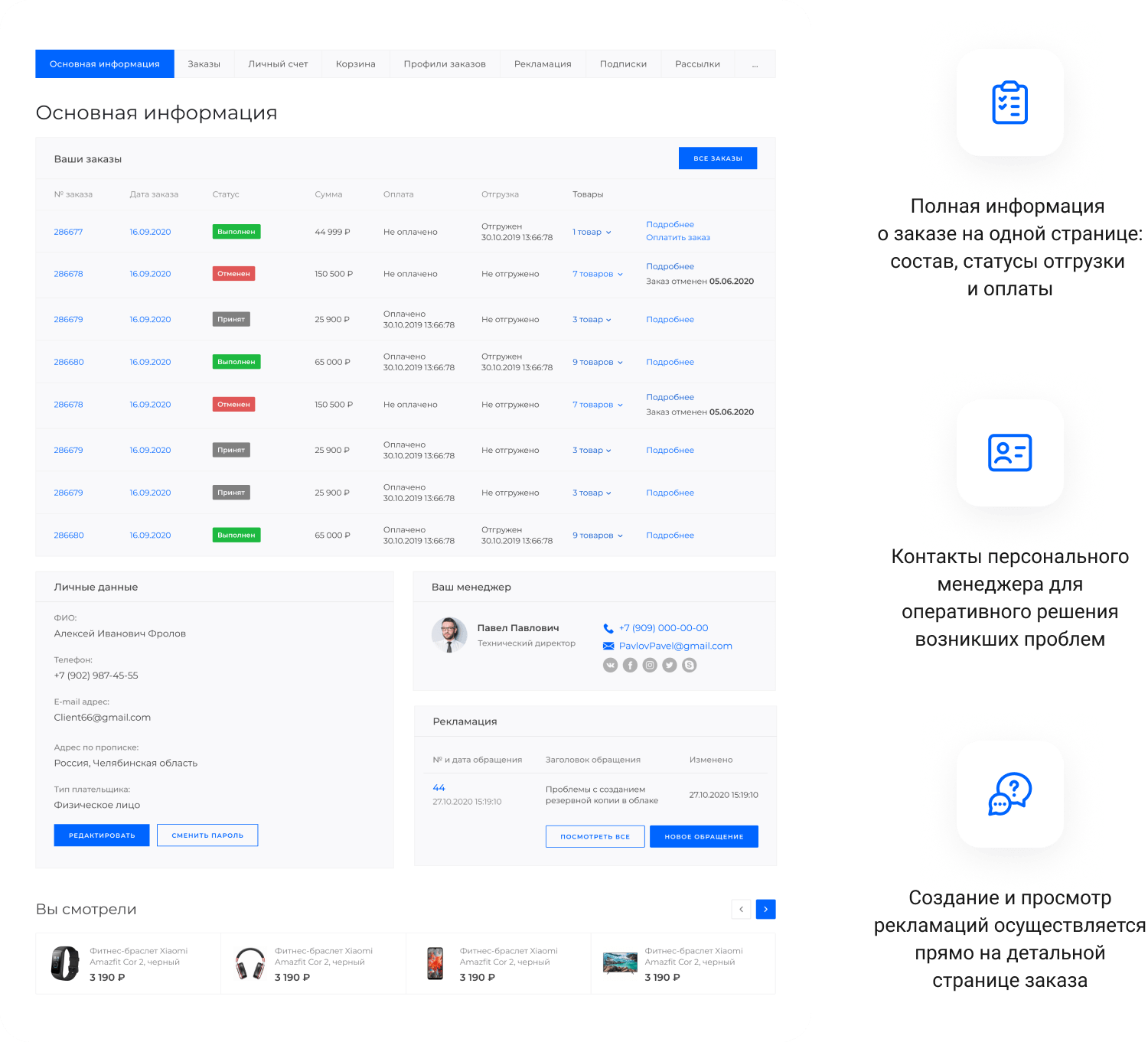
Task: Open the manager's Skype icon
Action: click(690, 666)
